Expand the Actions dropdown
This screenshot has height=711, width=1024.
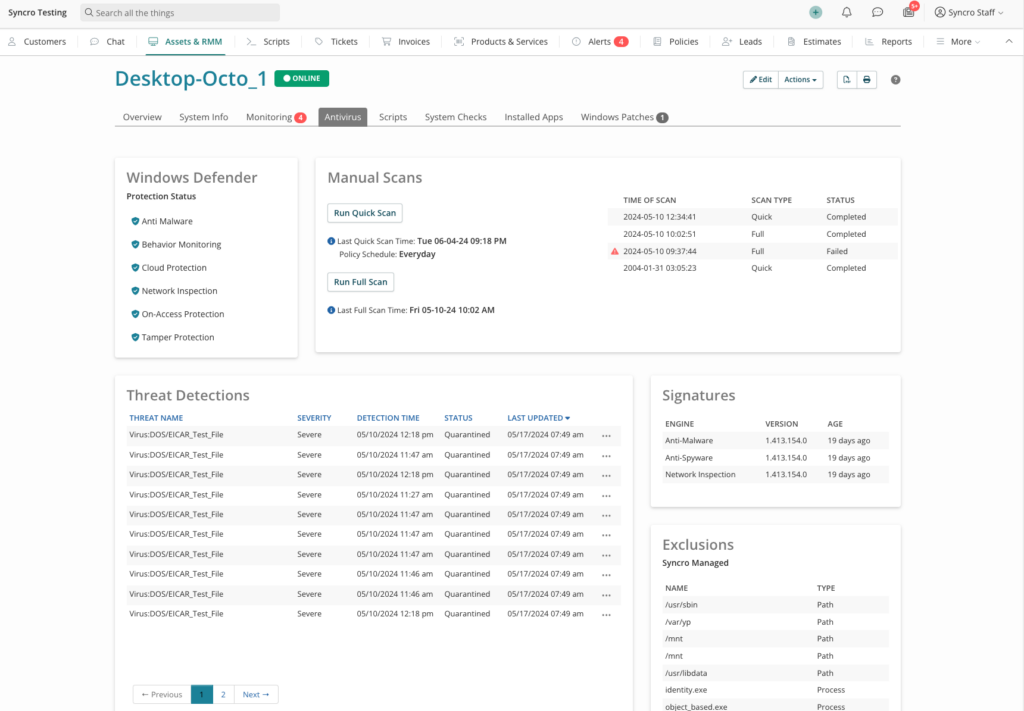(x=800, y=80)
